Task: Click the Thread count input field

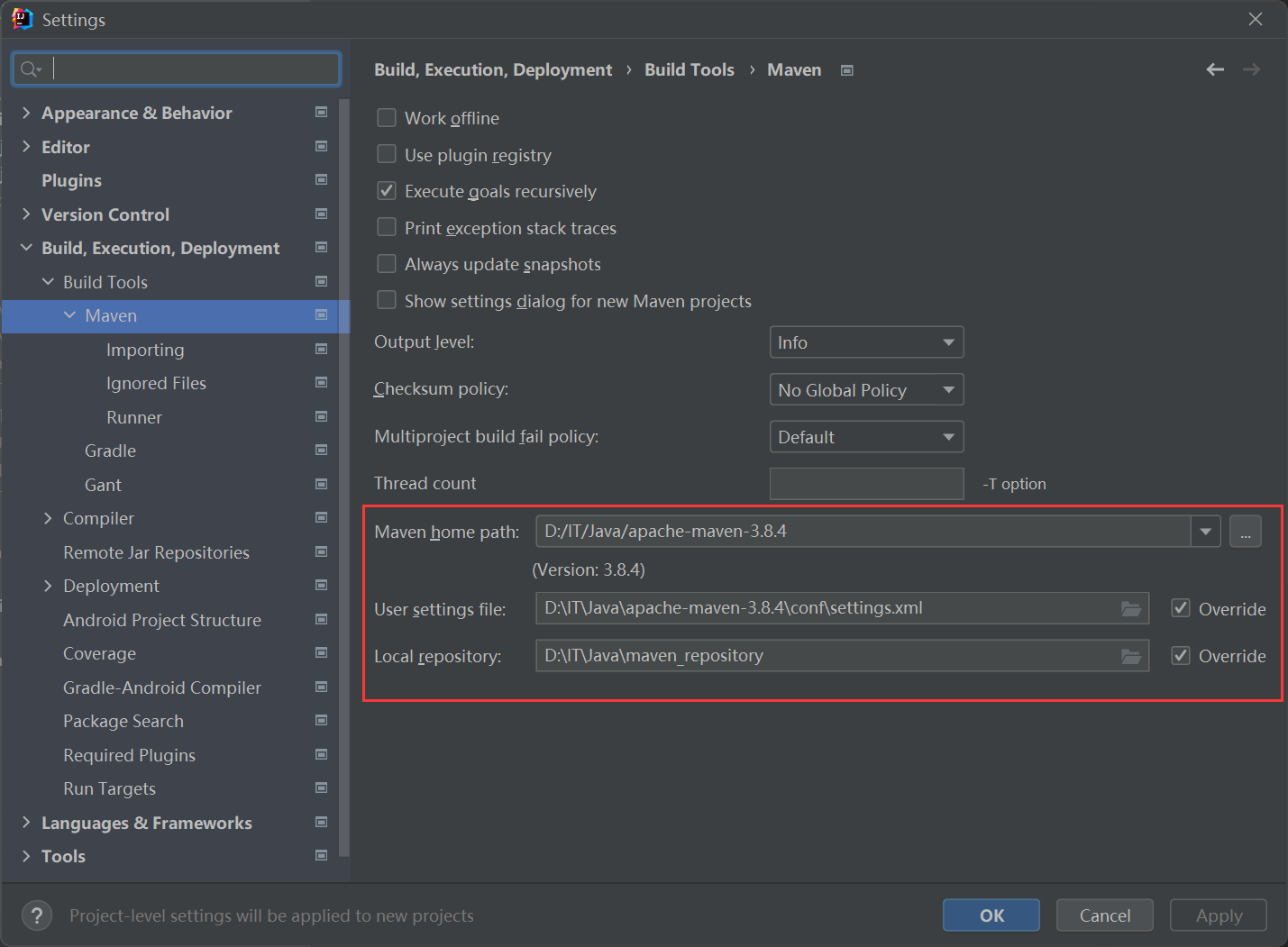Action: [866, 484]
